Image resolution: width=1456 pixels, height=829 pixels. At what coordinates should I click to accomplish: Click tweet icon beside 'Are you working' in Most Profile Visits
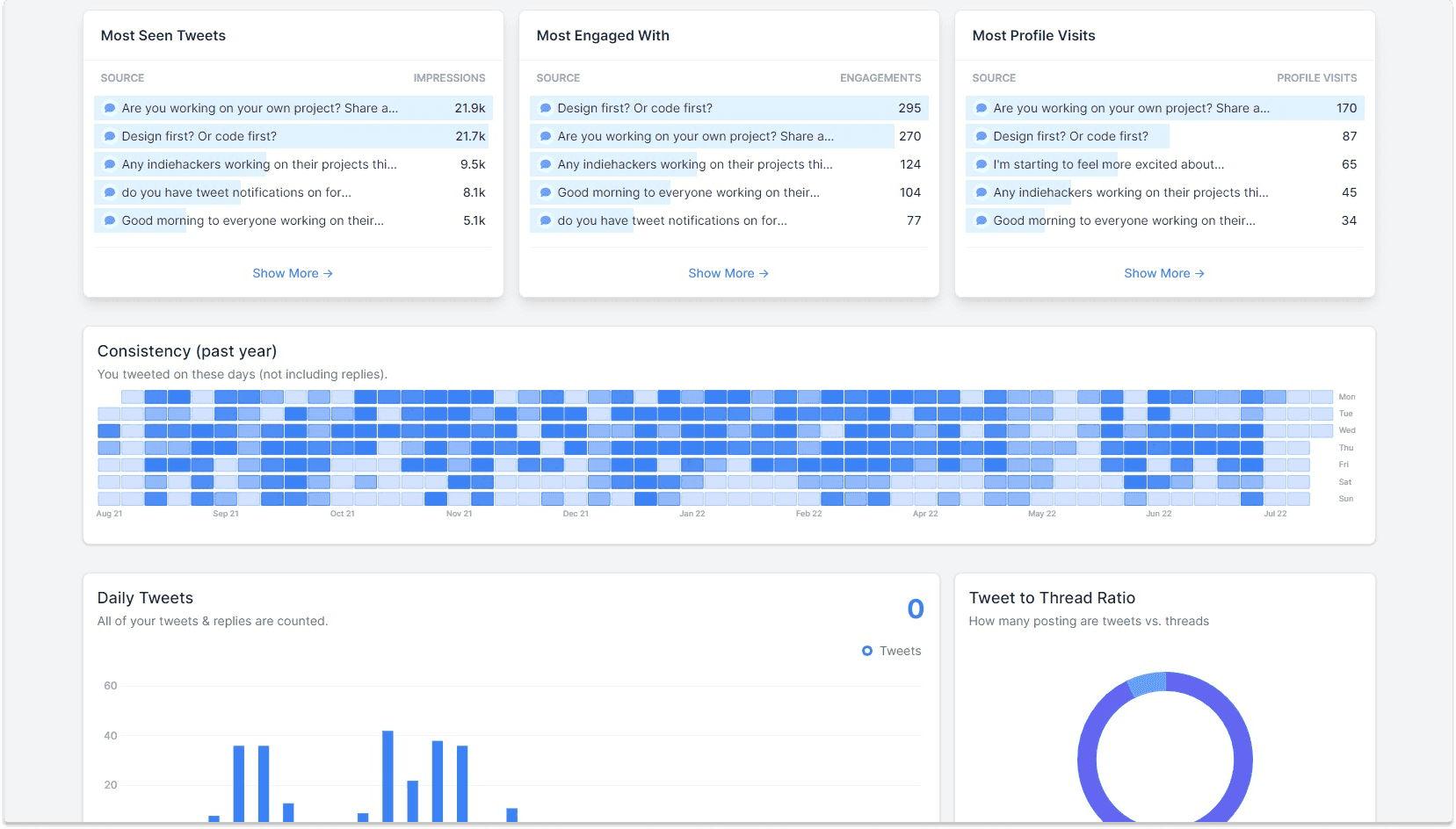click(x=982, y=108)
